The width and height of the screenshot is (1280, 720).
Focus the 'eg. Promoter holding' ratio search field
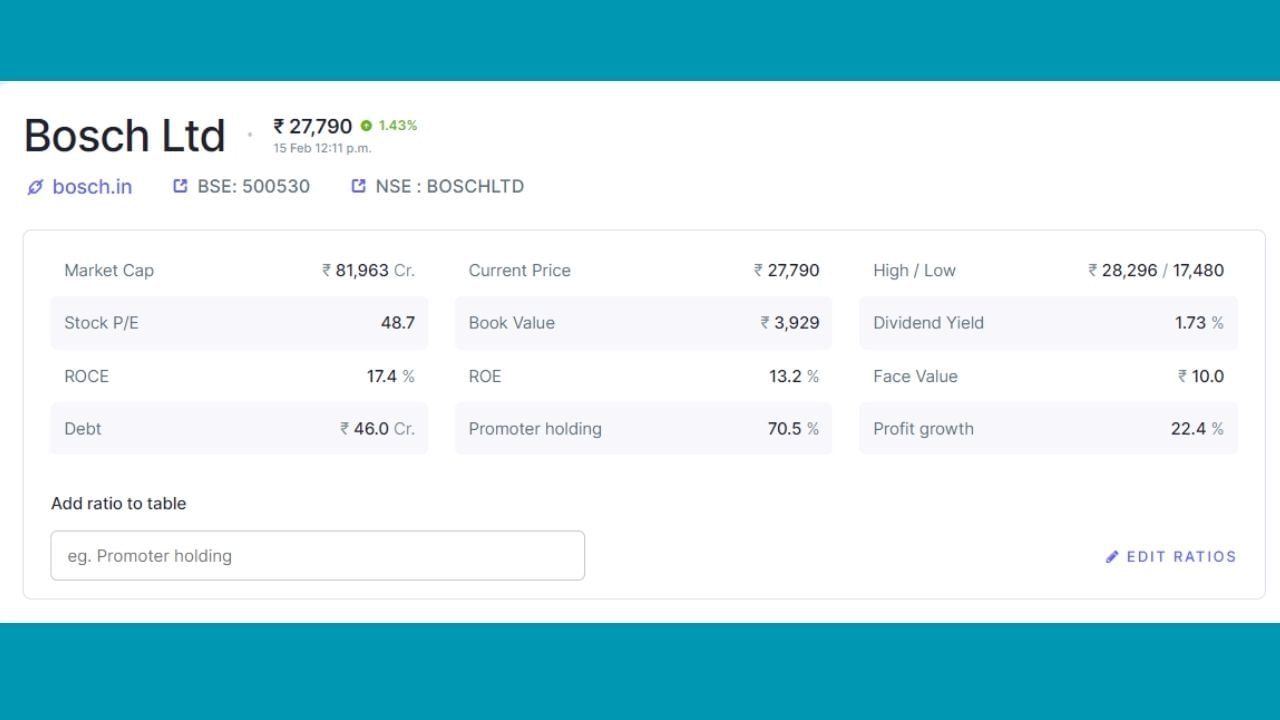tap(318, 556)
